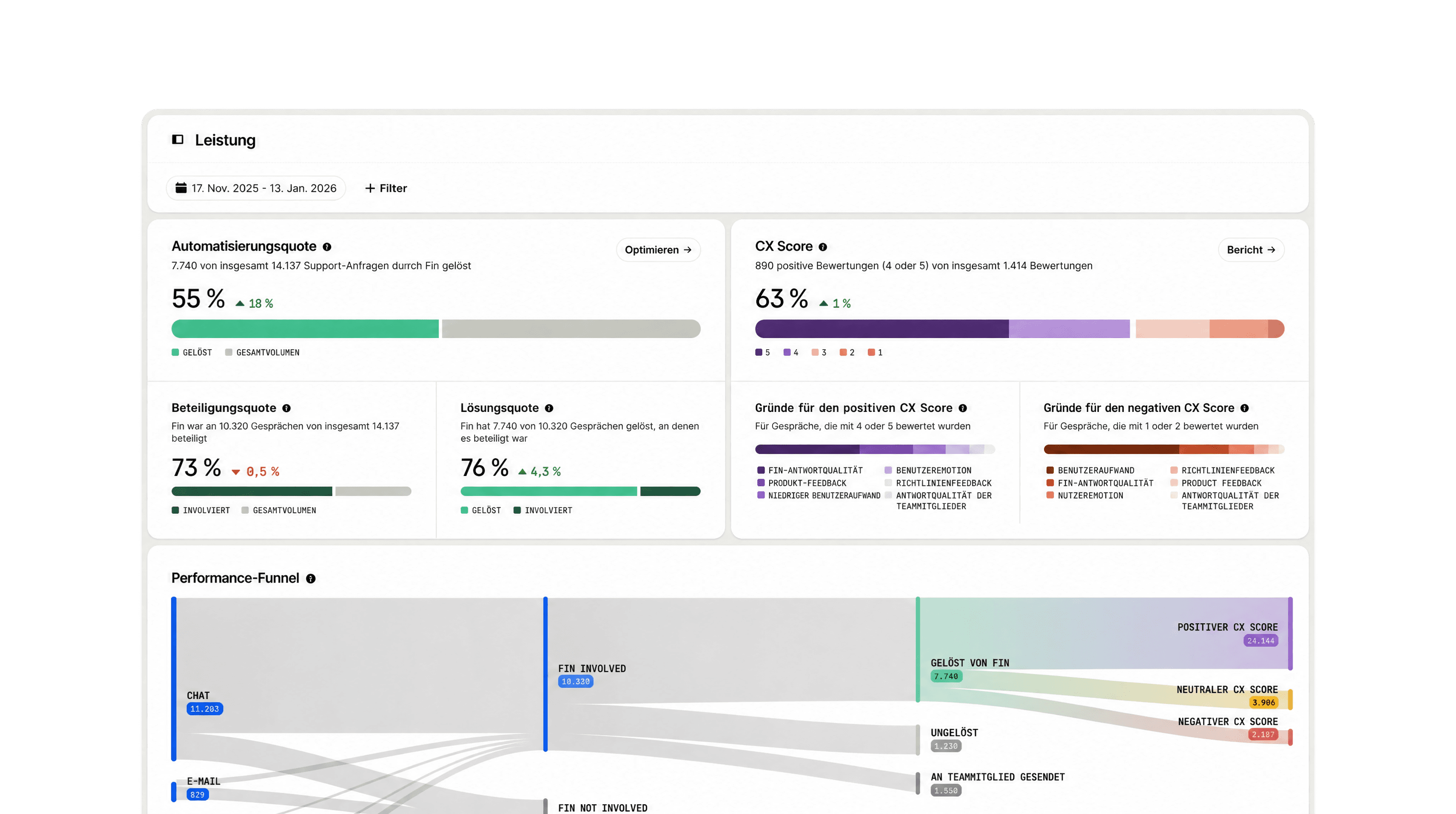This screenshot has height=814, width=1456.
Task: Click the Chat node value 11.203
Action: (205, 709)
